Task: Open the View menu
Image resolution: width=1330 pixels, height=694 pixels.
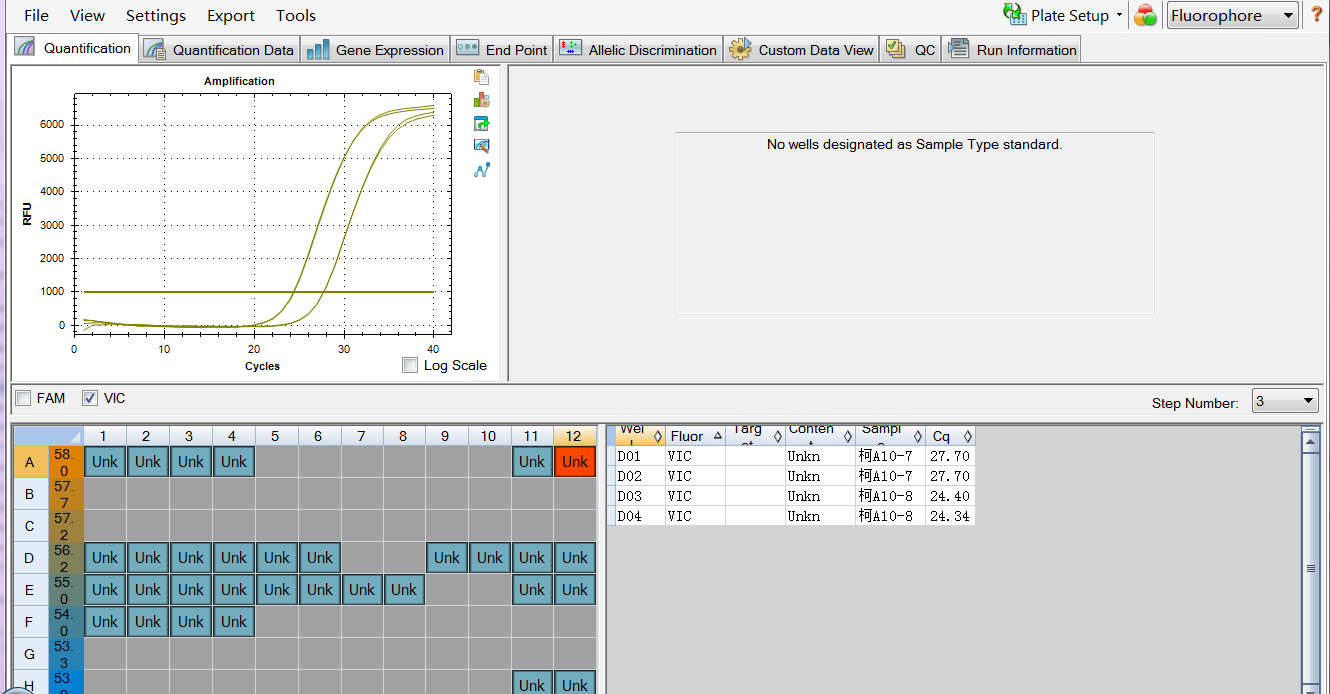Action: pos(88,15)
